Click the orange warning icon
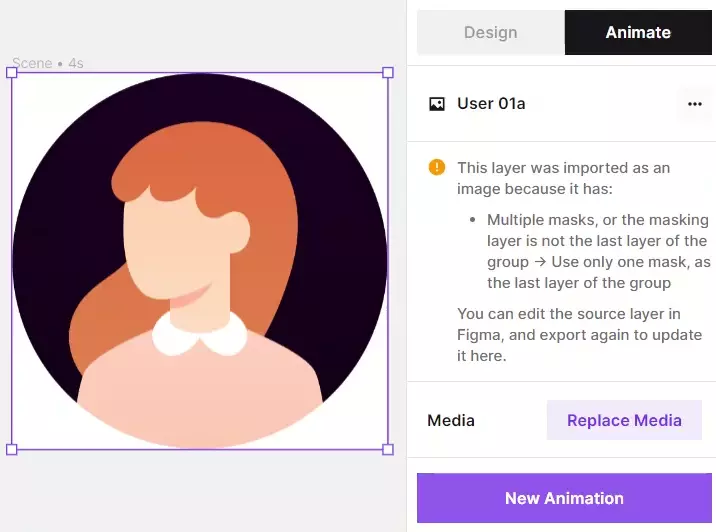This screenshot has height=532, width=716. coord(437,168)
